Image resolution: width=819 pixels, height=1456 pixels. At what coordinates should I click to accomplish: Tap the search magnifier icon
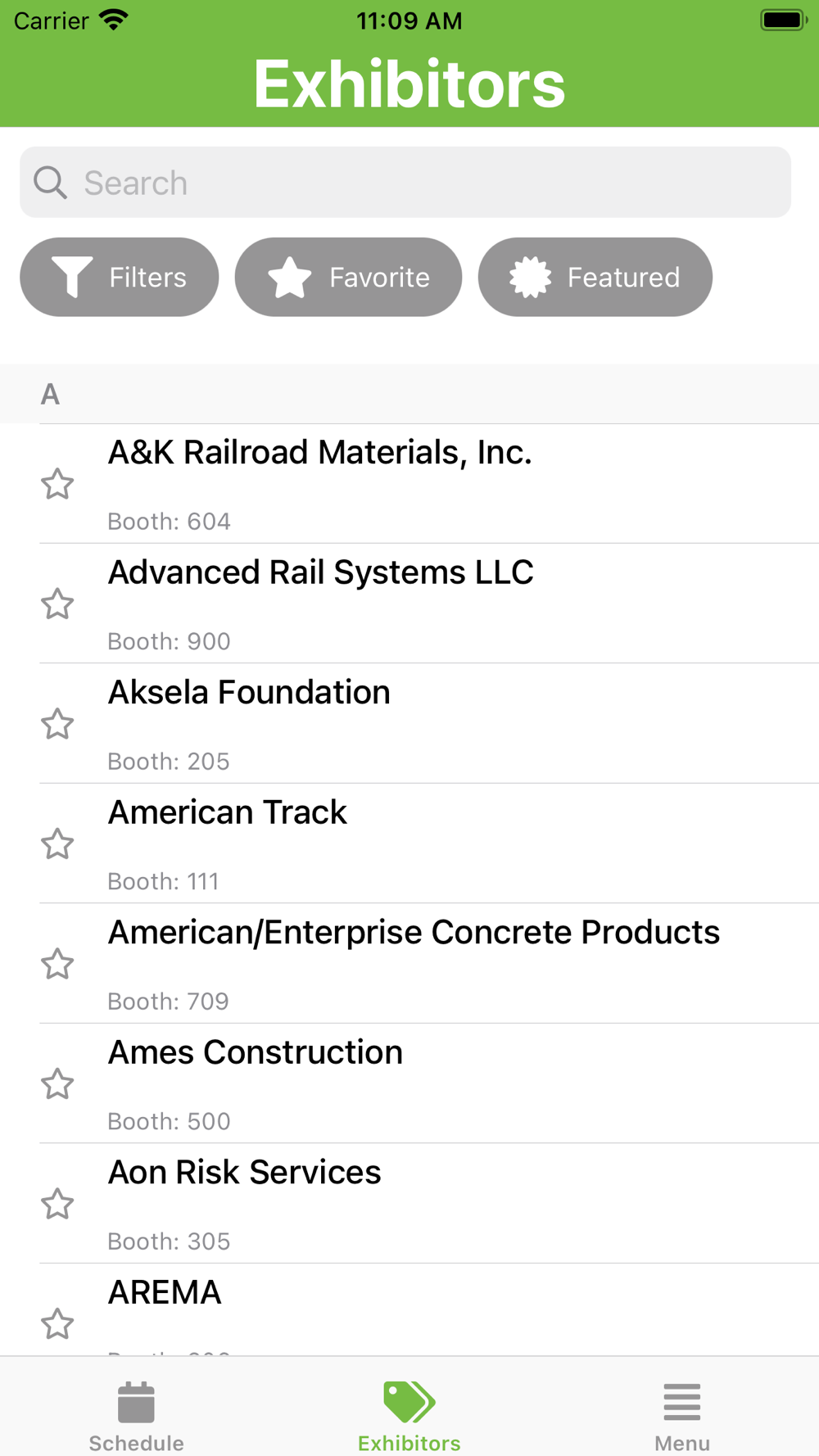click(x=50, y=183)
